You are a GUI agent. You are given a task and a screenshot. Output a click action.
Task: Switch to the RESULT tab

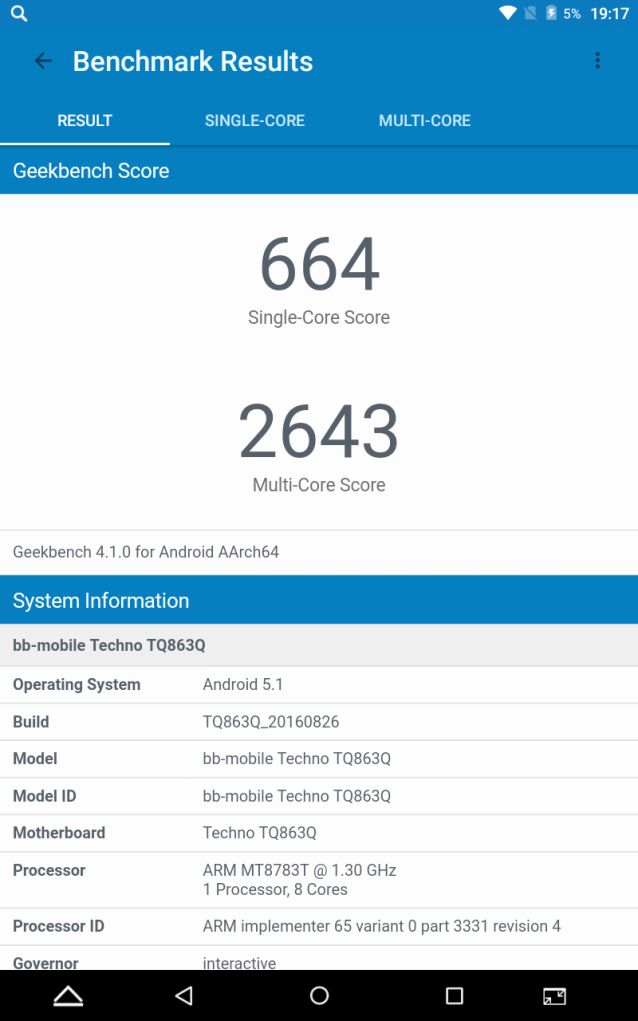coord(85,120)
